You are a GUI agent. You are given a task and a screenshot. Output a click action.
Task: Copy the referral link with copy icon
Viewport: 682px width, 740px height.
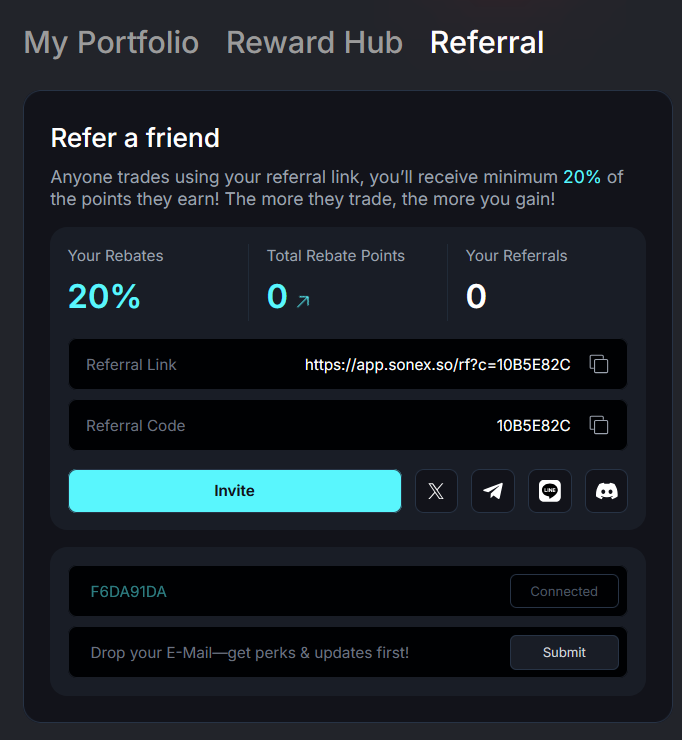[x=598, y=364]
